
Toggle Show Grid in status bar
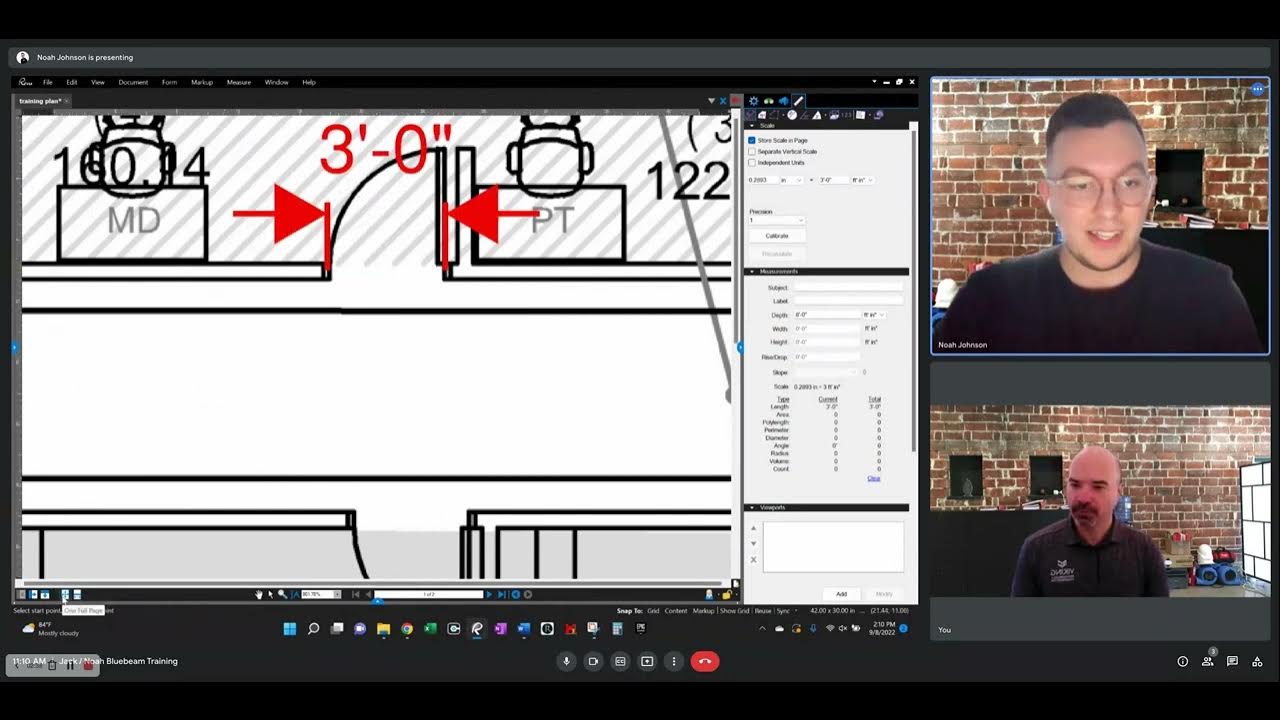click(735, 611)
